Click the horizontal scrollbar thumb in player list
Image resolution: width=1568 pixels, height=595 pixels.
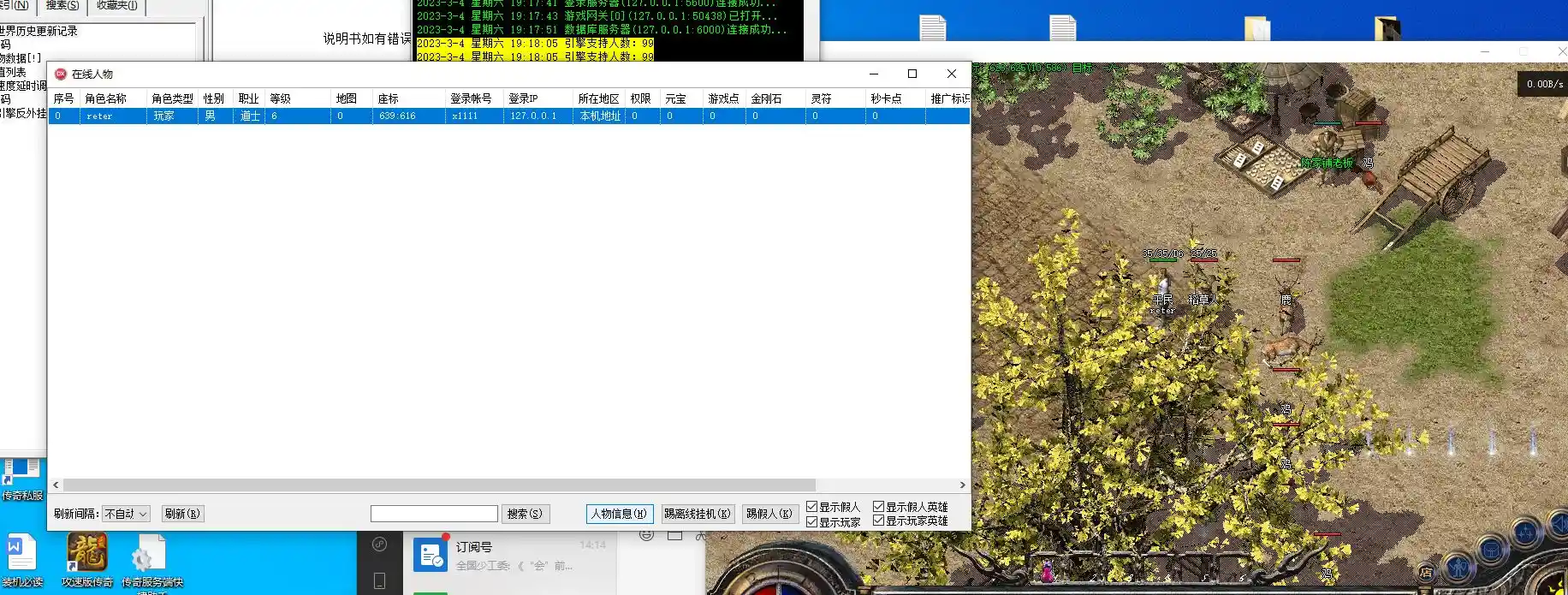tap(439, 485)
